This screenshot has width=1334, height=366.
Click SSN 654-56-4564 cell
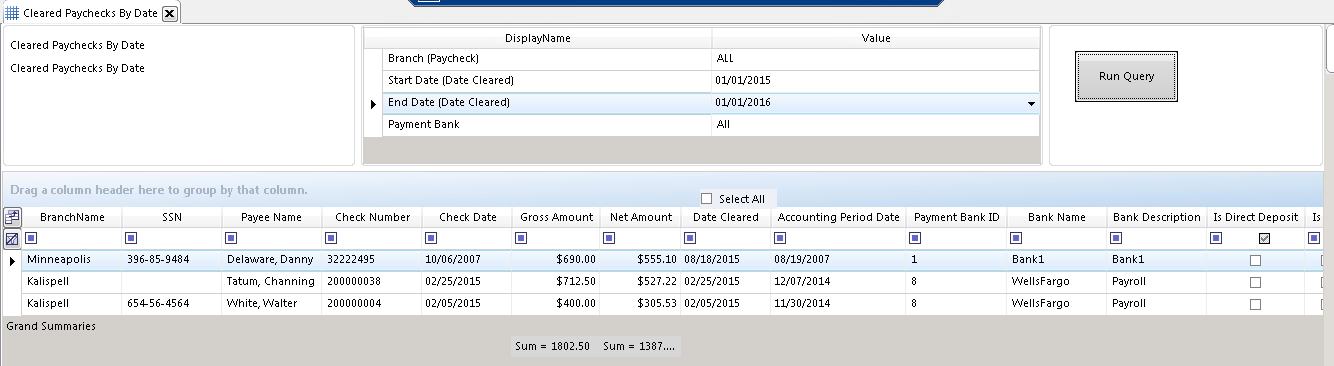[172, 304]
